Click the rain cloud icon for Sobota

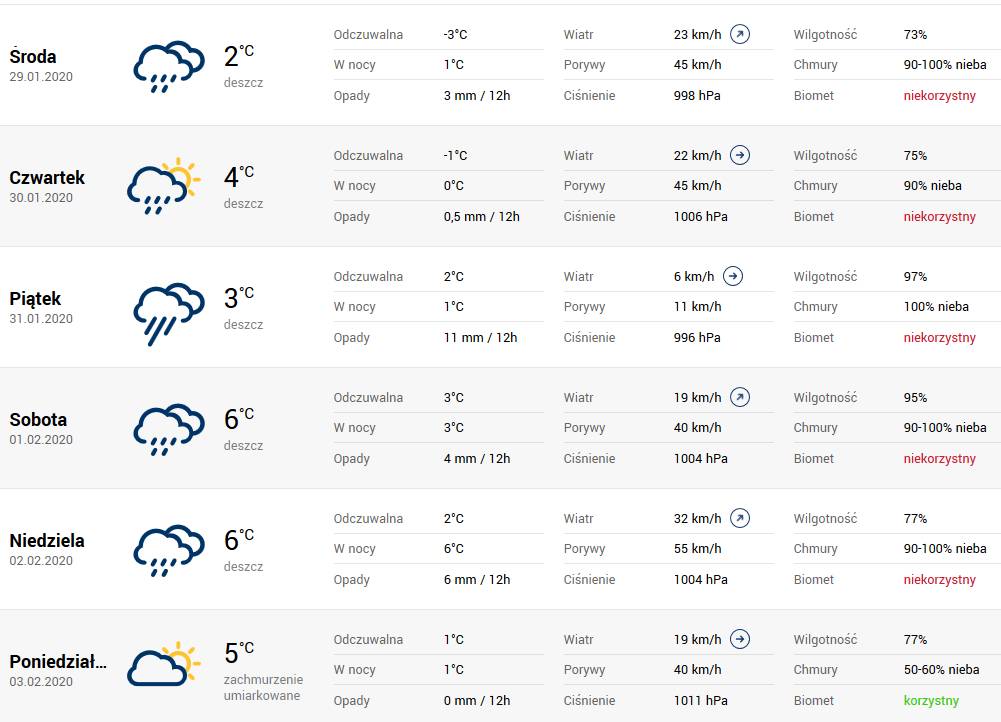169,429
